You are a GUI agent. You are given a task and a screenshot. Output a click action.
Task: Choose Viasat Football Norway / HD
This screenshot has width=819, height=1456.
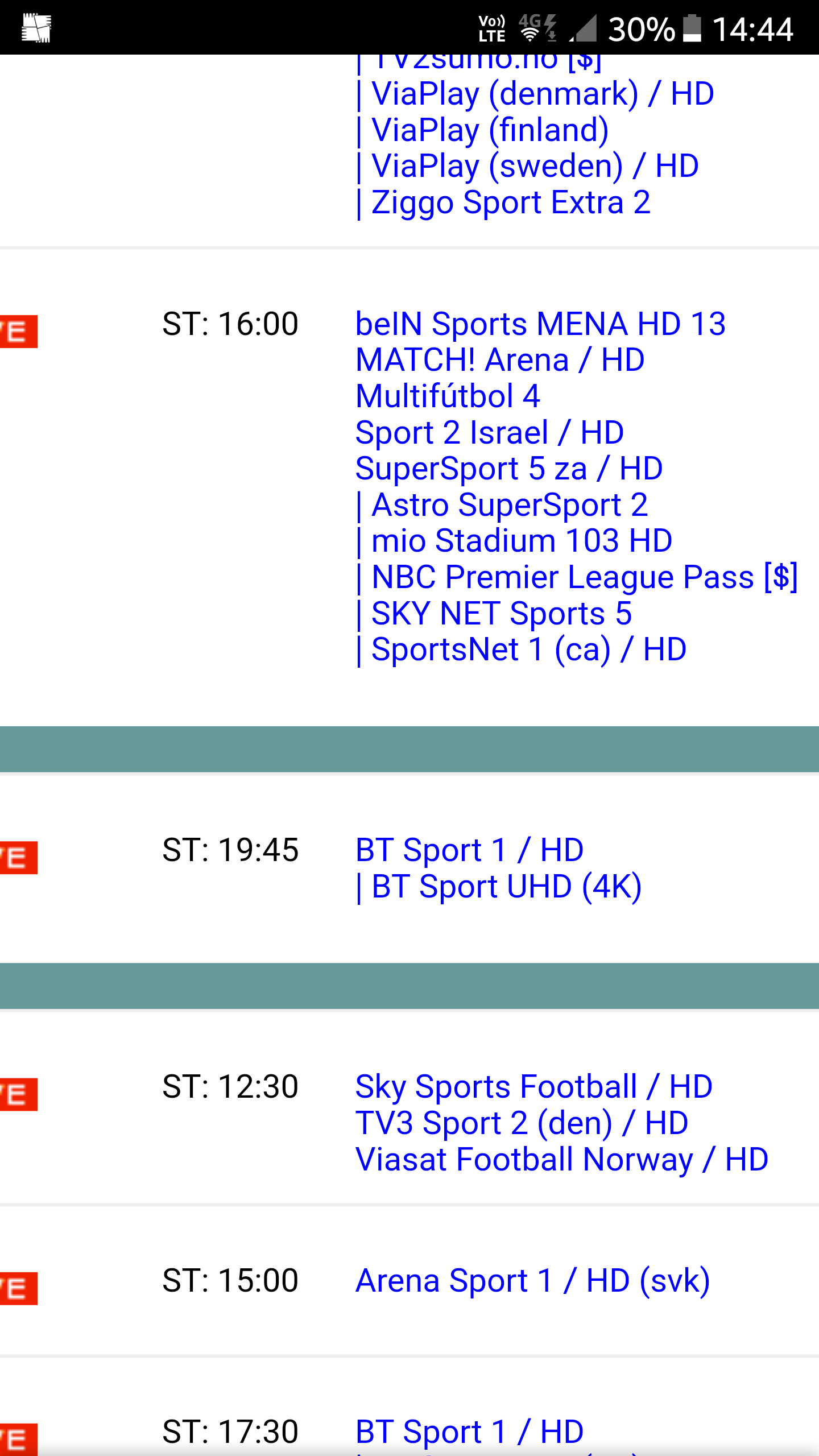[x=562, y=1159]
